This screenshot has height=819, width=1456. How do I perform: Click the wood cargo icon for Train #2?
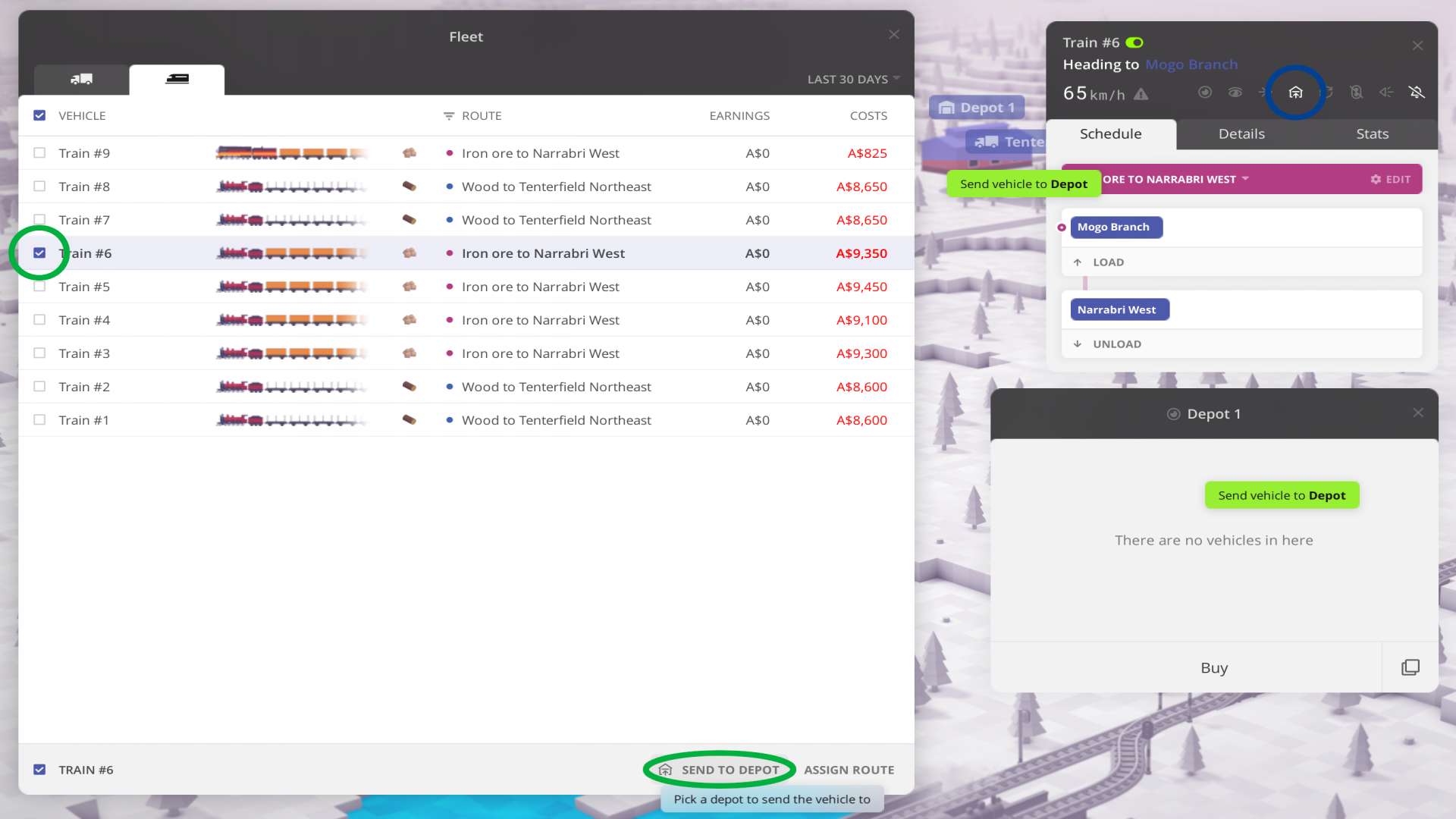(409, 387)
